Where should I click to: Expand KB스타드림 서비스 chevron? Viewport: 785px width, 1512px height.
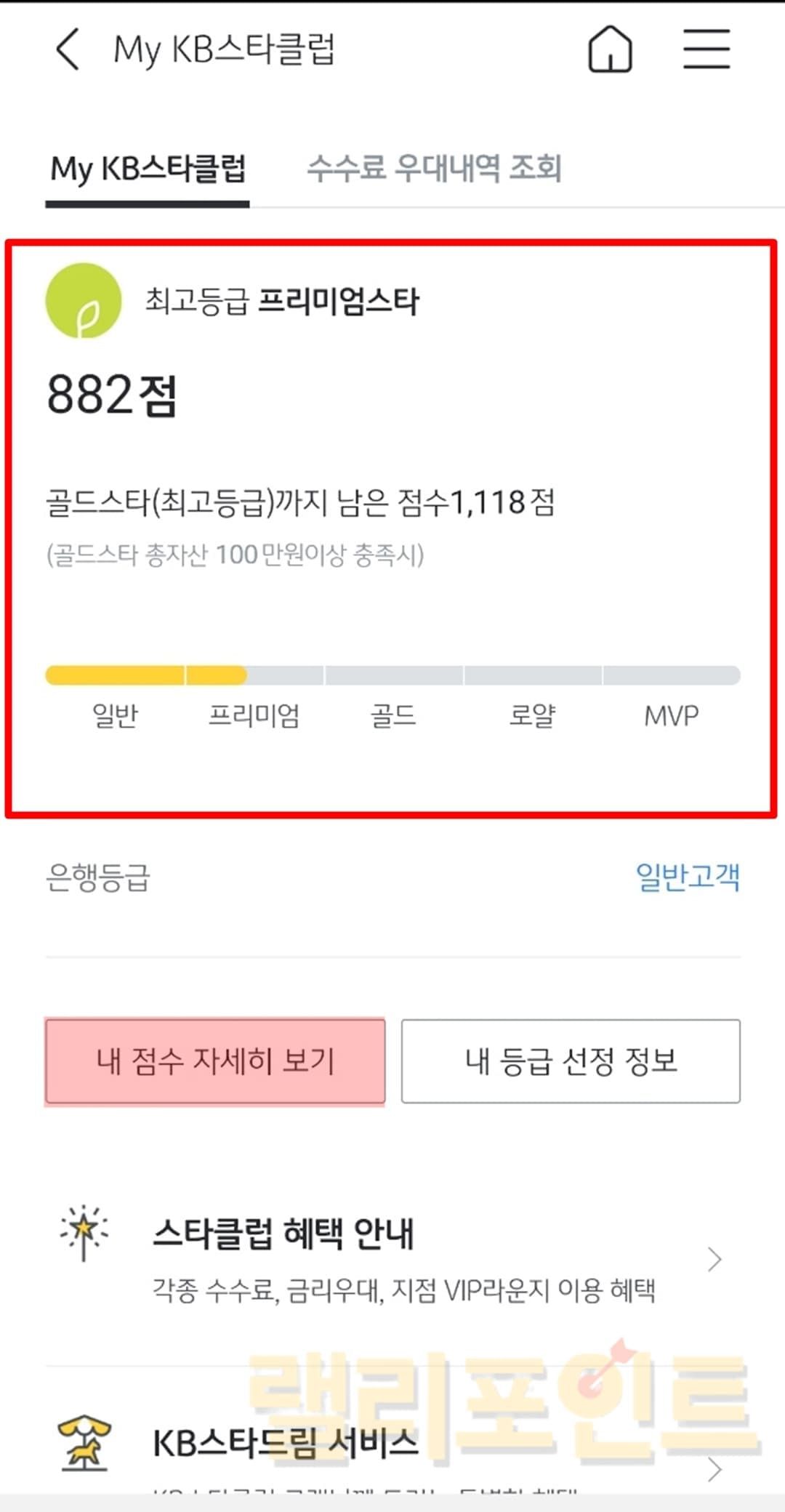pyautogui.click(x=714, y=1470)
